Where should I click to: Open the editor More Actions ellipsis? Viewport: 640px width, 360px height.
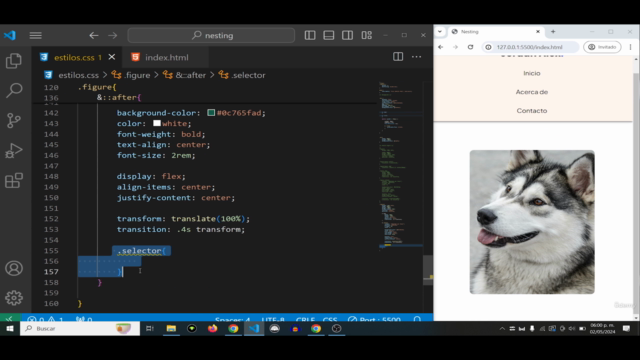click(416, 57)
